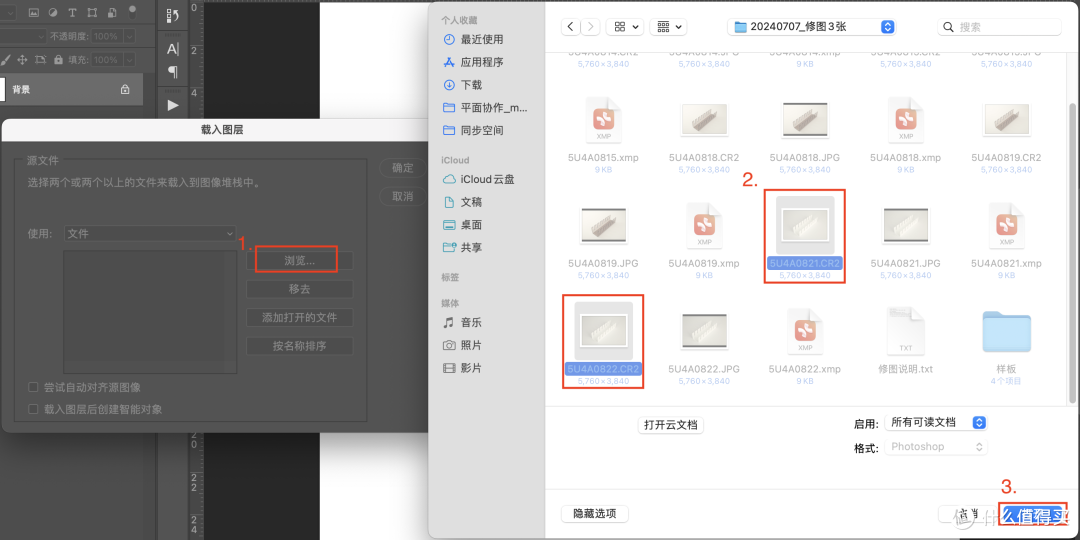
Task: Click the lock icon on 背景 layer
Action: pyautogui.click(x=125, y=89)
